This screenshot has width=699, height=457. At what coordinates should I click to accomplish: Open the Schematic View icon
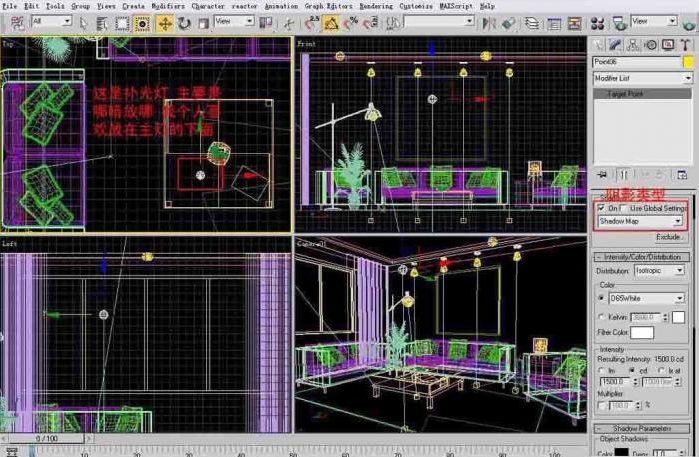point(575,23)
